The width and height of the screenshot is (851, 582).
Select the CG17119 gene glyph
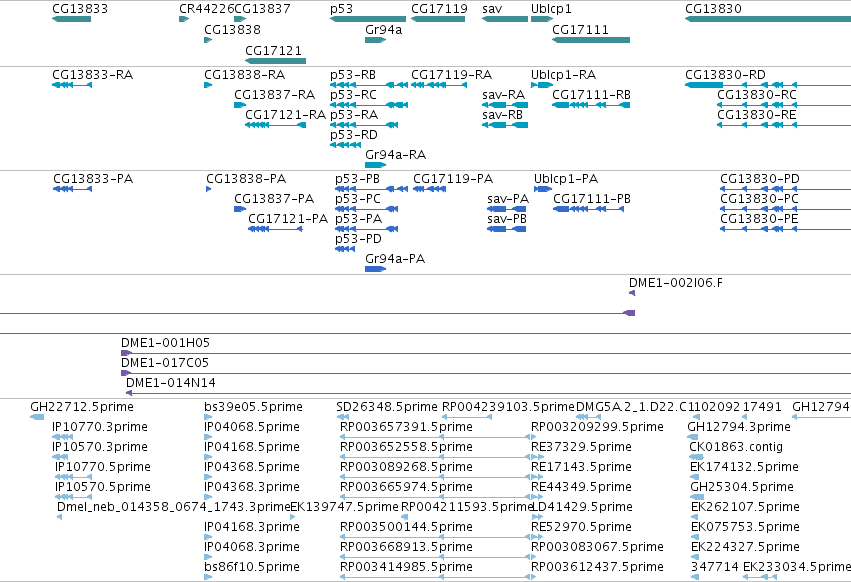(x=438, y=19)
